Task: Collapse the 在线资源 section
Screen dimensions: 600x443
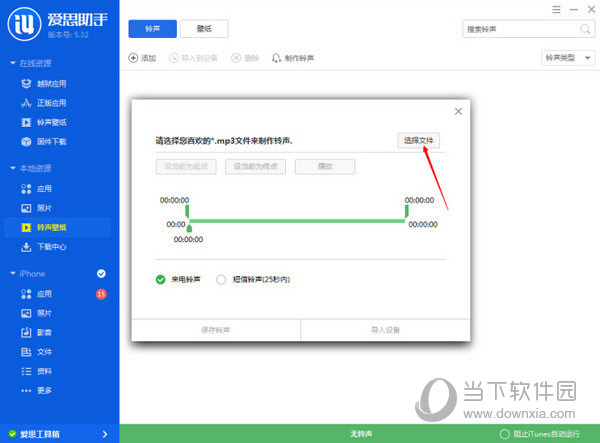Action: click(x=13, y=63)
